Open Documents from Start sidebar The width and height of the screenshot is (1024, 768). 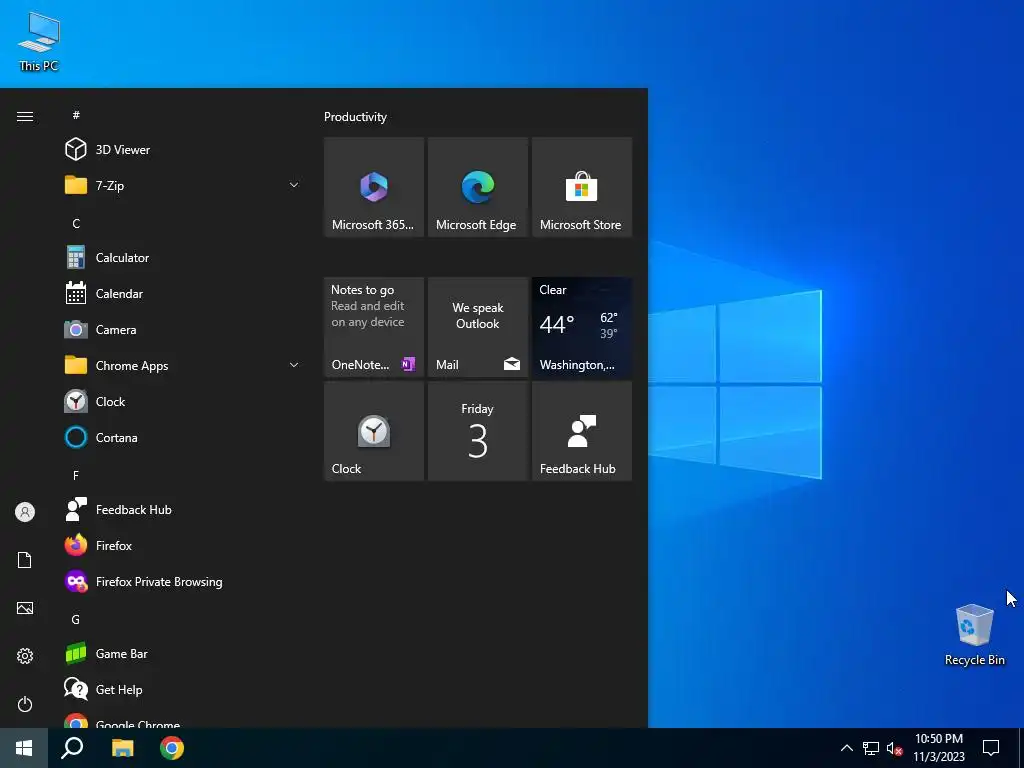pos(25,560)
